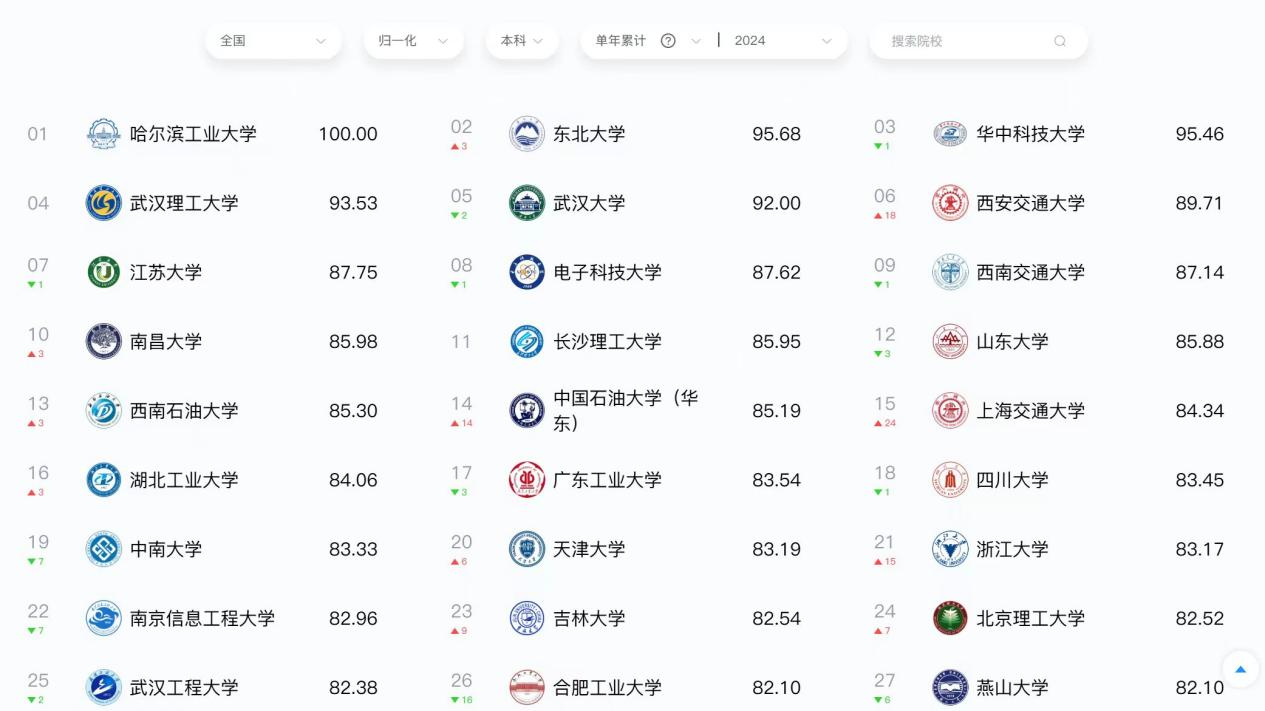1265x711 pixels.
Task: Click the help question mark icon
Action: point(668,41)
